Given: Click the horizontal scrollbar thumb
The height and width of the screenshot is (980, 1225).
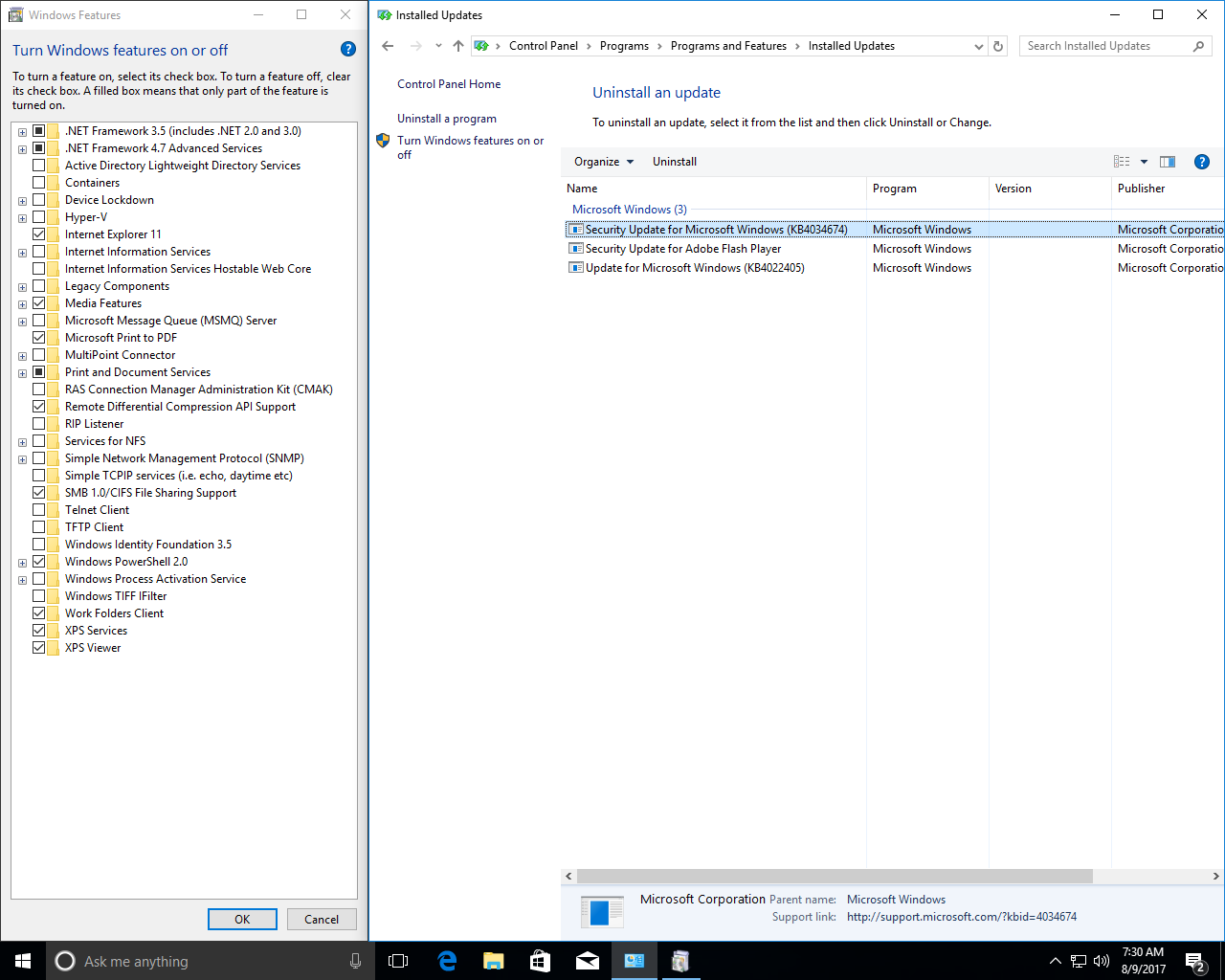Looking at the screenshot, I should tap(835, 876).
